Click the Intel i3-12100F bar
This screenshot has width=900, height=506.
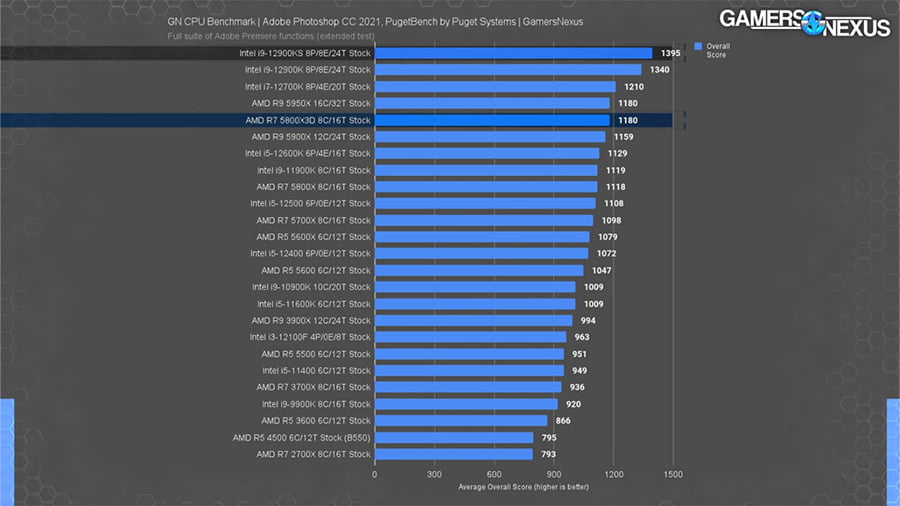(x=470, y=337)
